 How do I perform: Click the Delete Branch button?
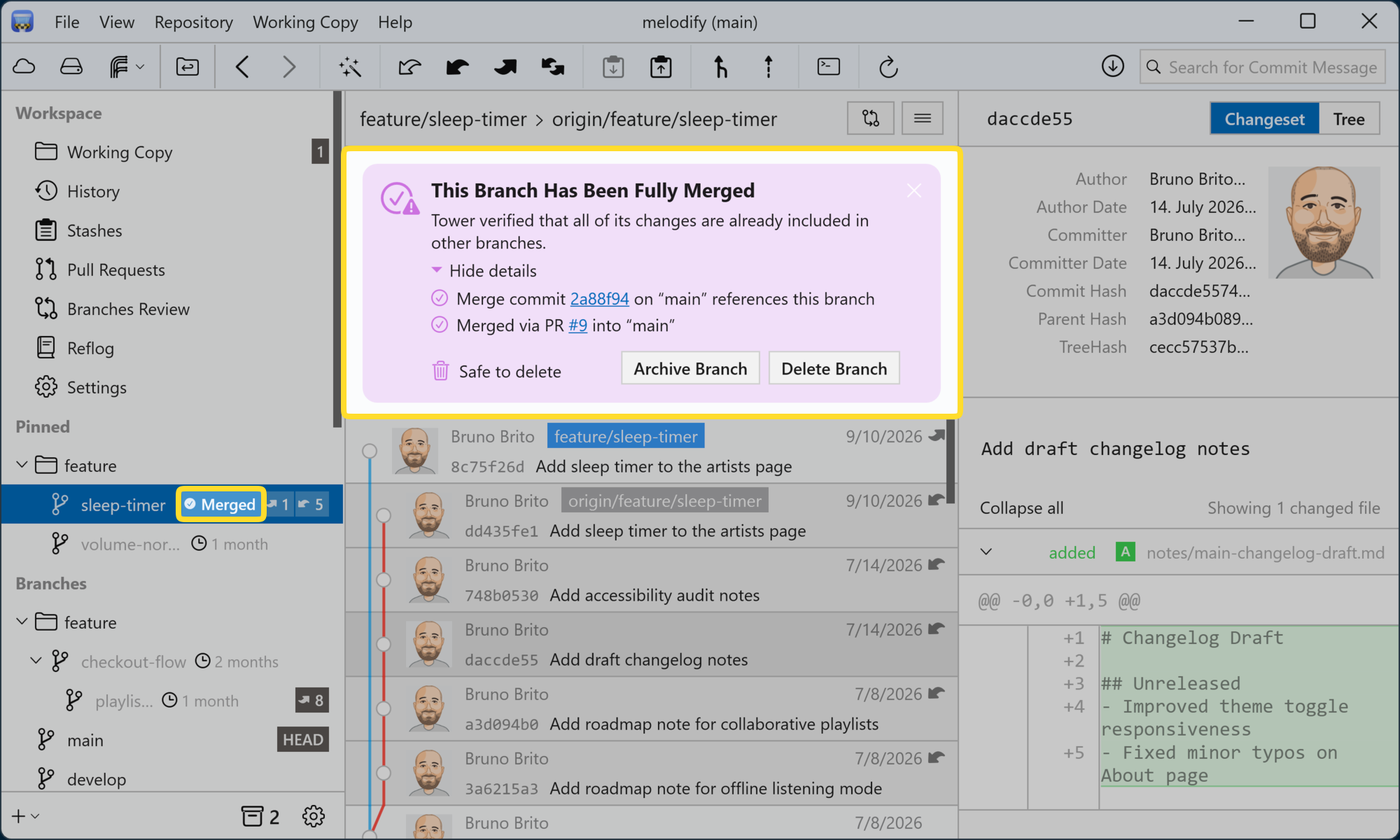pos(834,368)
